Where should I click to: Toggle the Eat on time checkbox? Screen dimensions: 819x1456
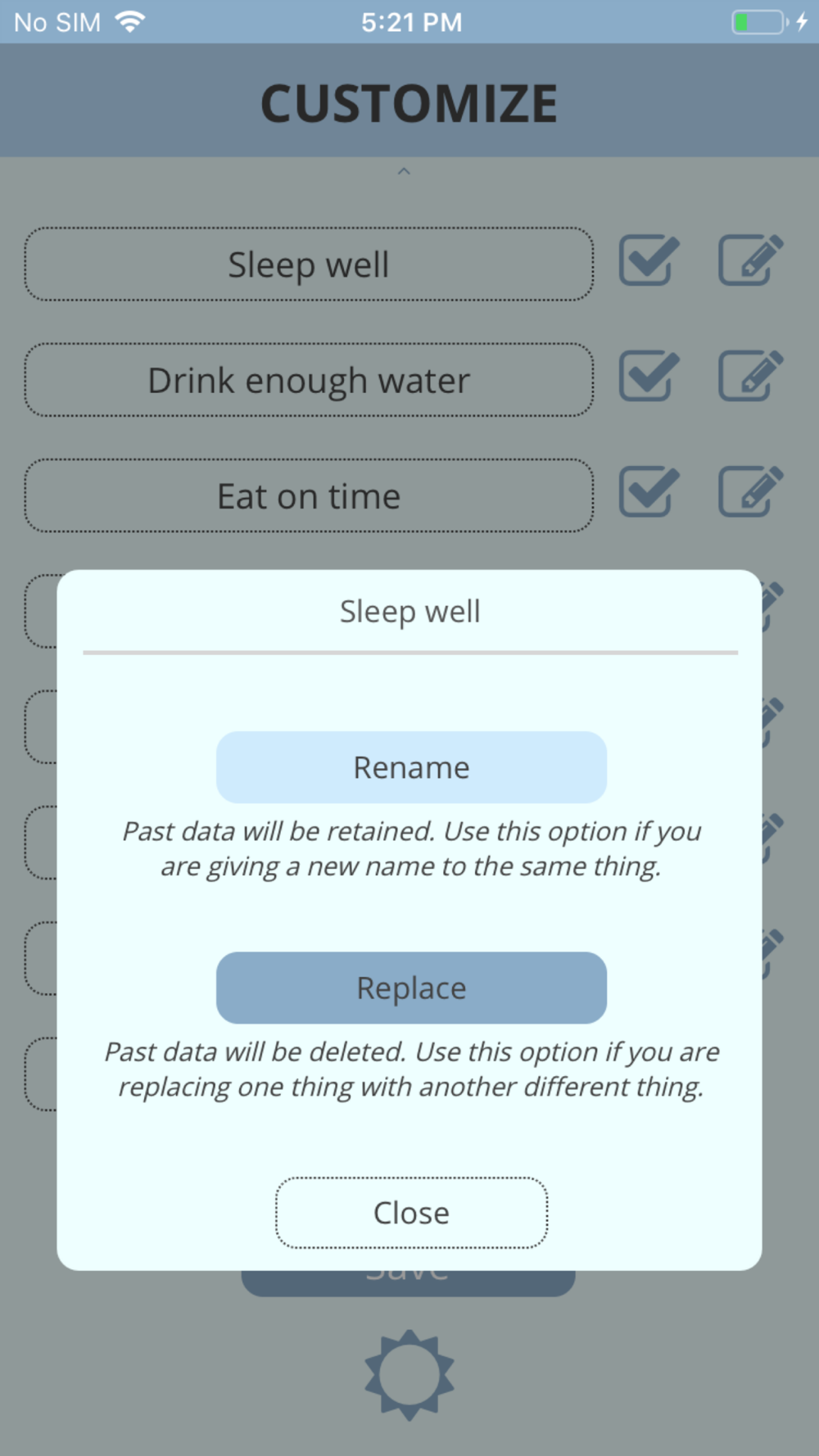click(649, 493)
